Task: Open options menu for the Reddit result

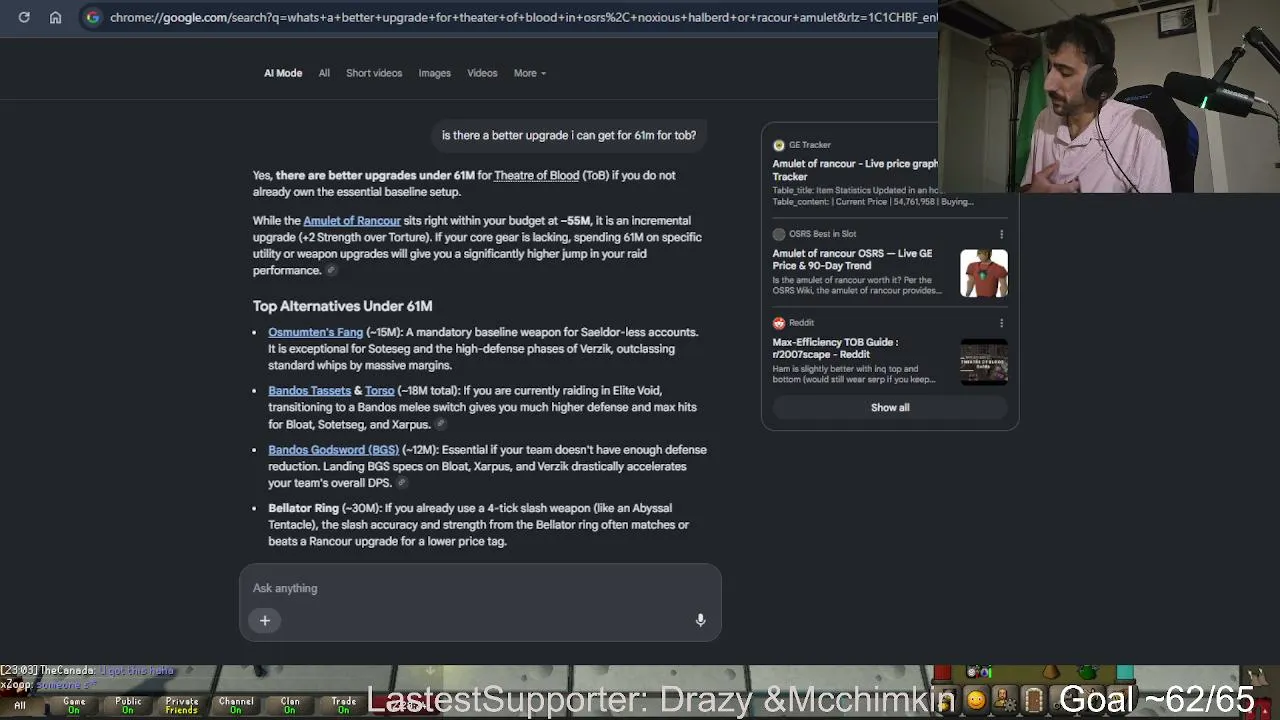Action: point(1001,323)
